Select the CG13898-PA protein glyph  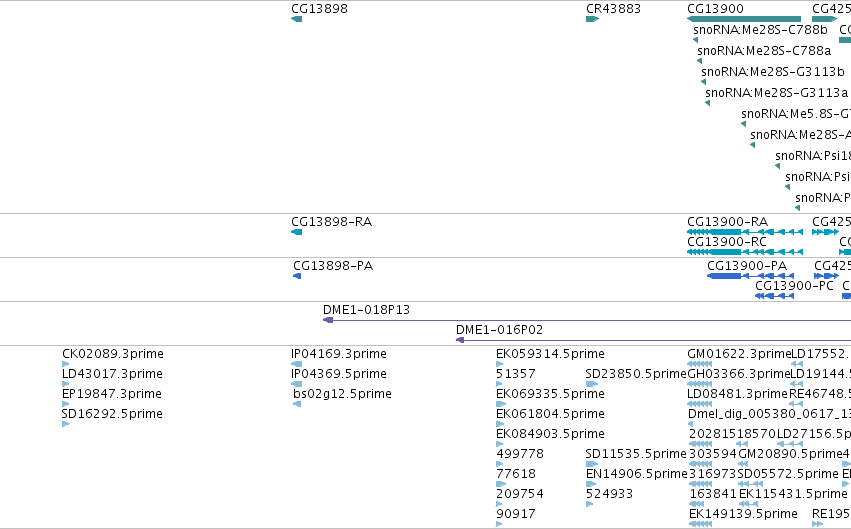tap(297, 276)
